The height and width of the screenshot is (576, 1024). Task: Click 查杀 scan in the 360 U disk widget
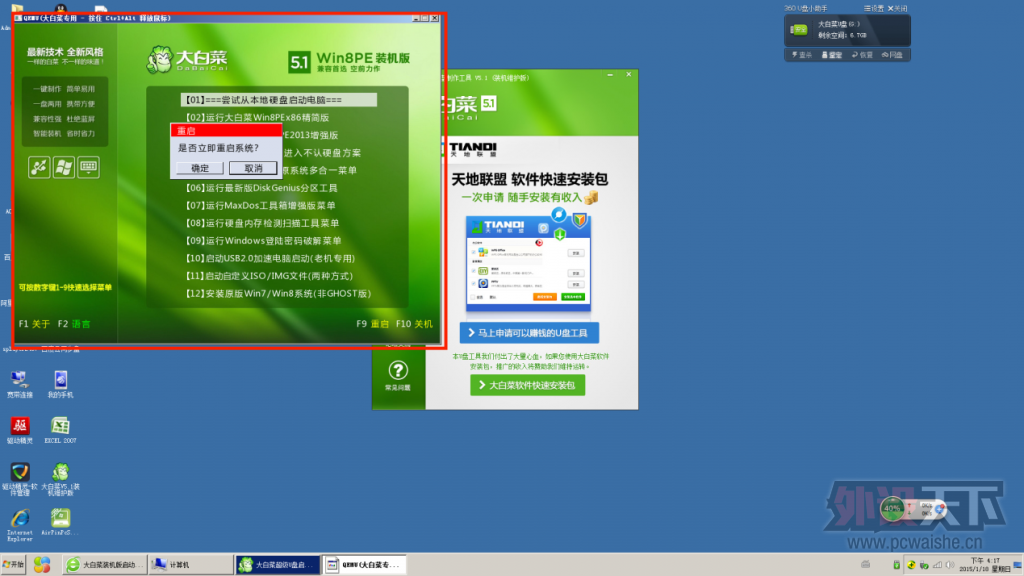click(802, 55)
